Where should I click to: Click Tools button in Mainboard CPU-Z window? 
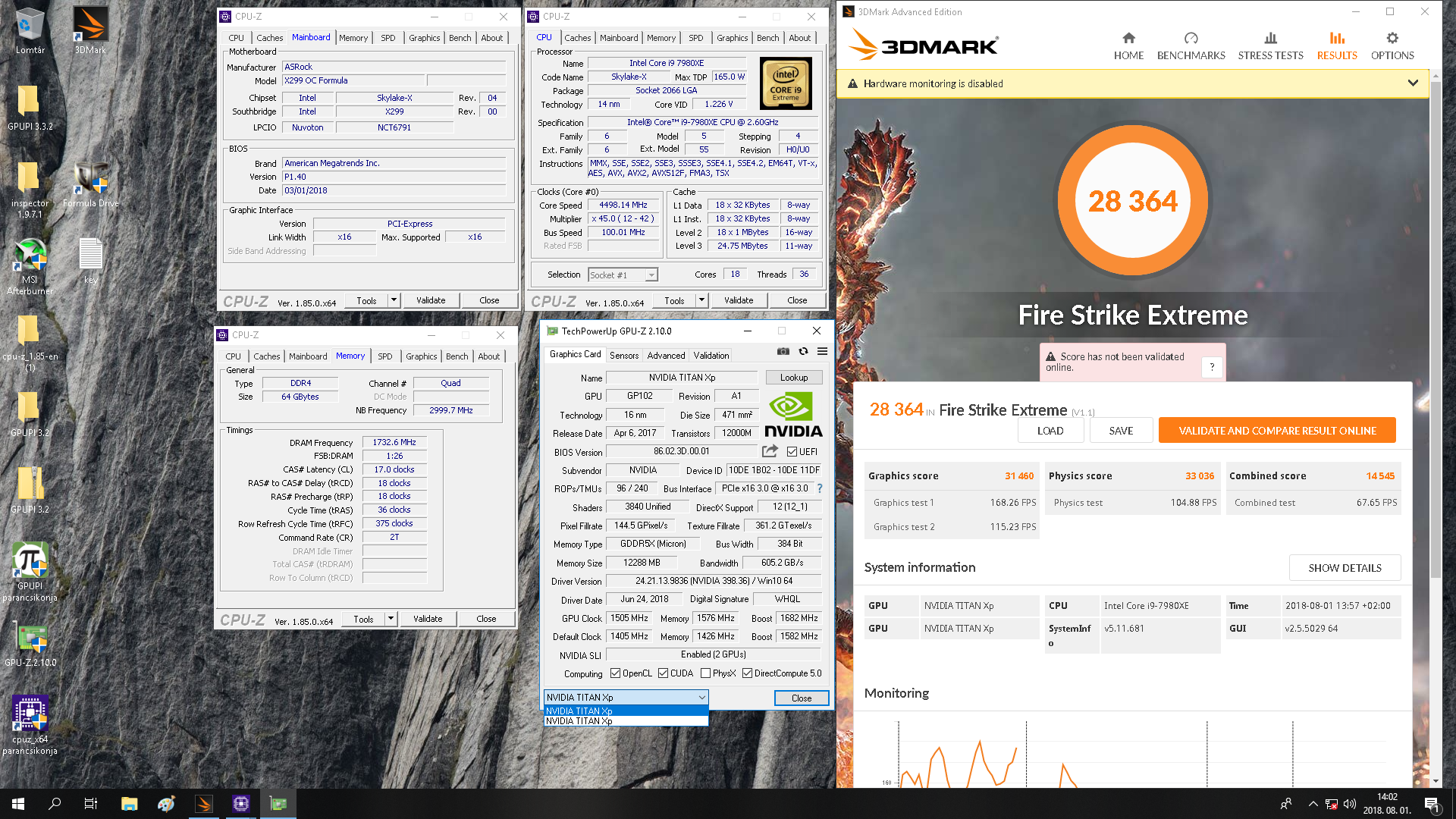(x=366, y=300)
